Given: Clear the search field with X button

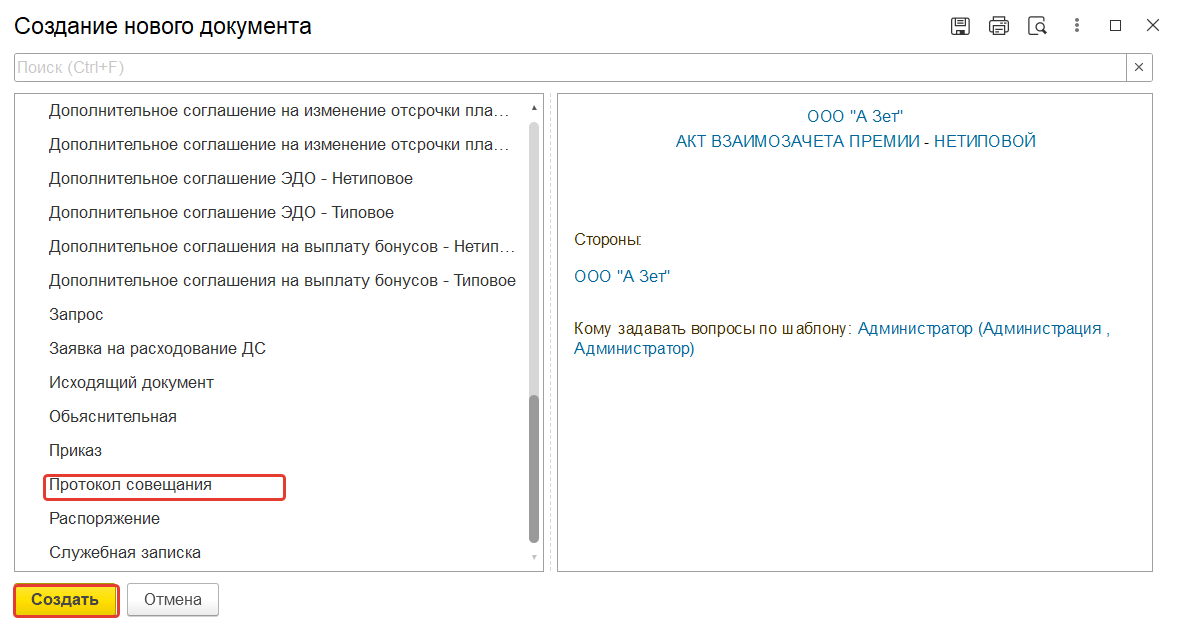Looking at the screenshot, I should (1139, 68).
